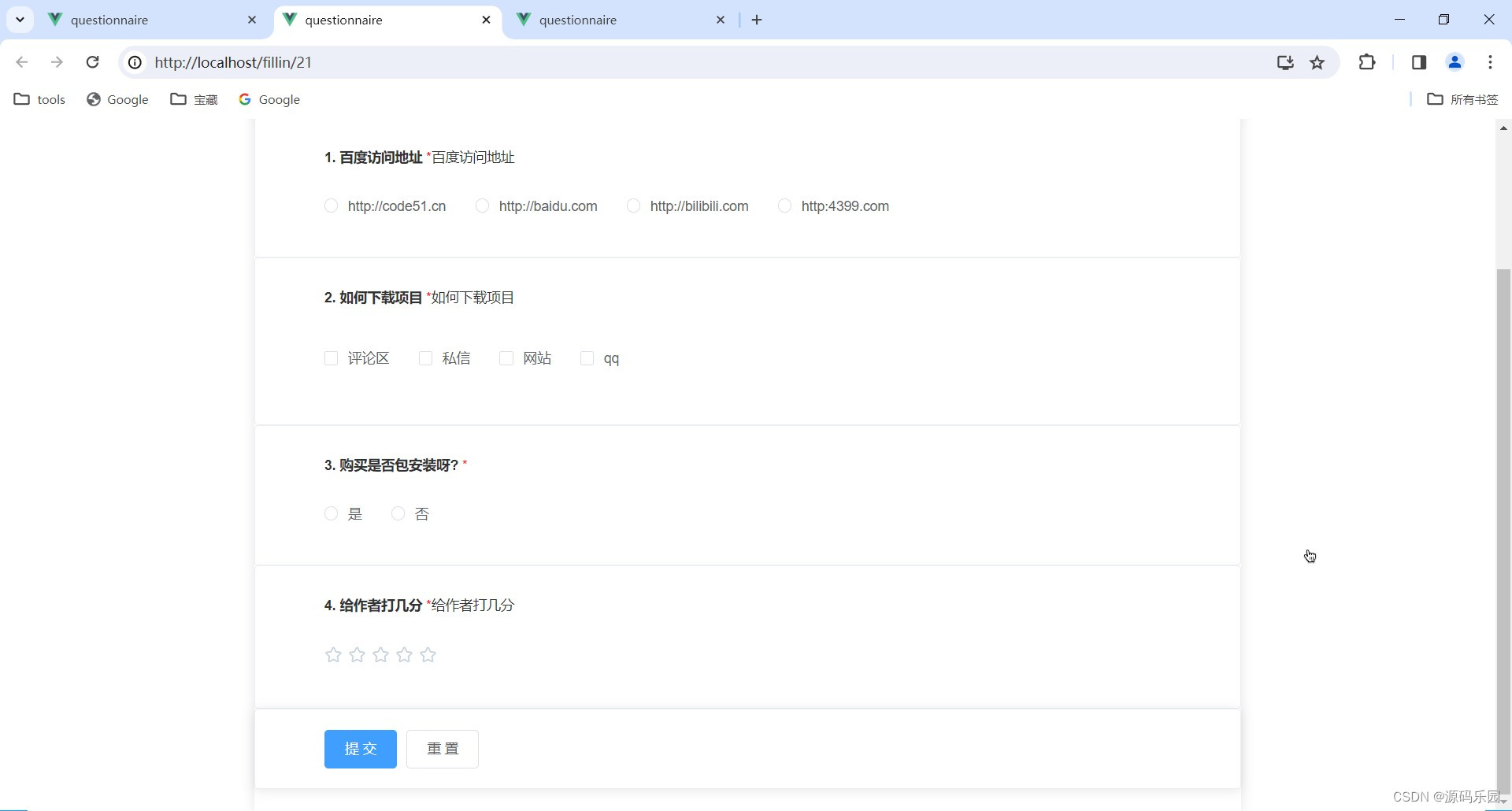Open the side panel icon
Viewport: 1512px width, 811px height.
coord(1418,62)
